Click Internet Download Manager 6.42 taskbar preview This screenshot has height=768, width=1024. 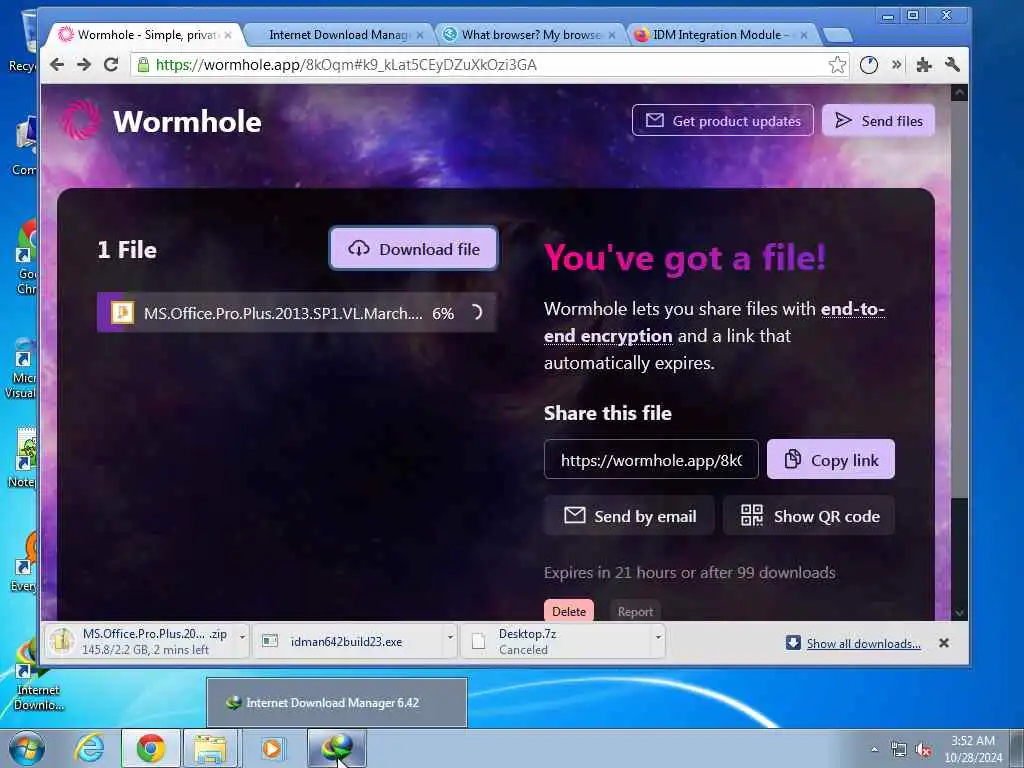point(337,703)
